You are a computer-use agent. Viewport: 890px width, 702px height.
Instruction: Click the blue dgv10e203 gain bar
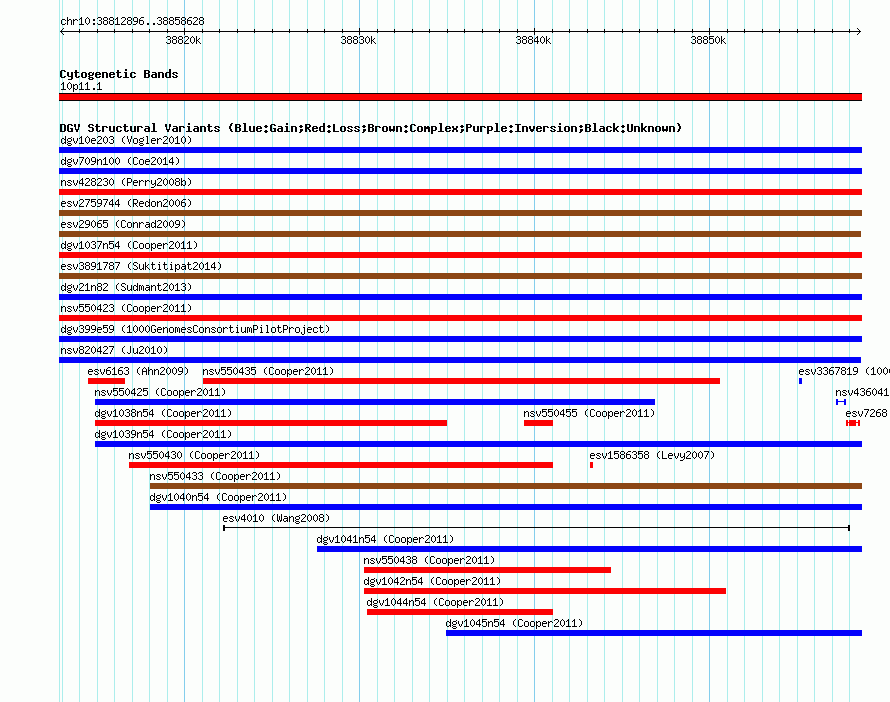coord(460,150)
